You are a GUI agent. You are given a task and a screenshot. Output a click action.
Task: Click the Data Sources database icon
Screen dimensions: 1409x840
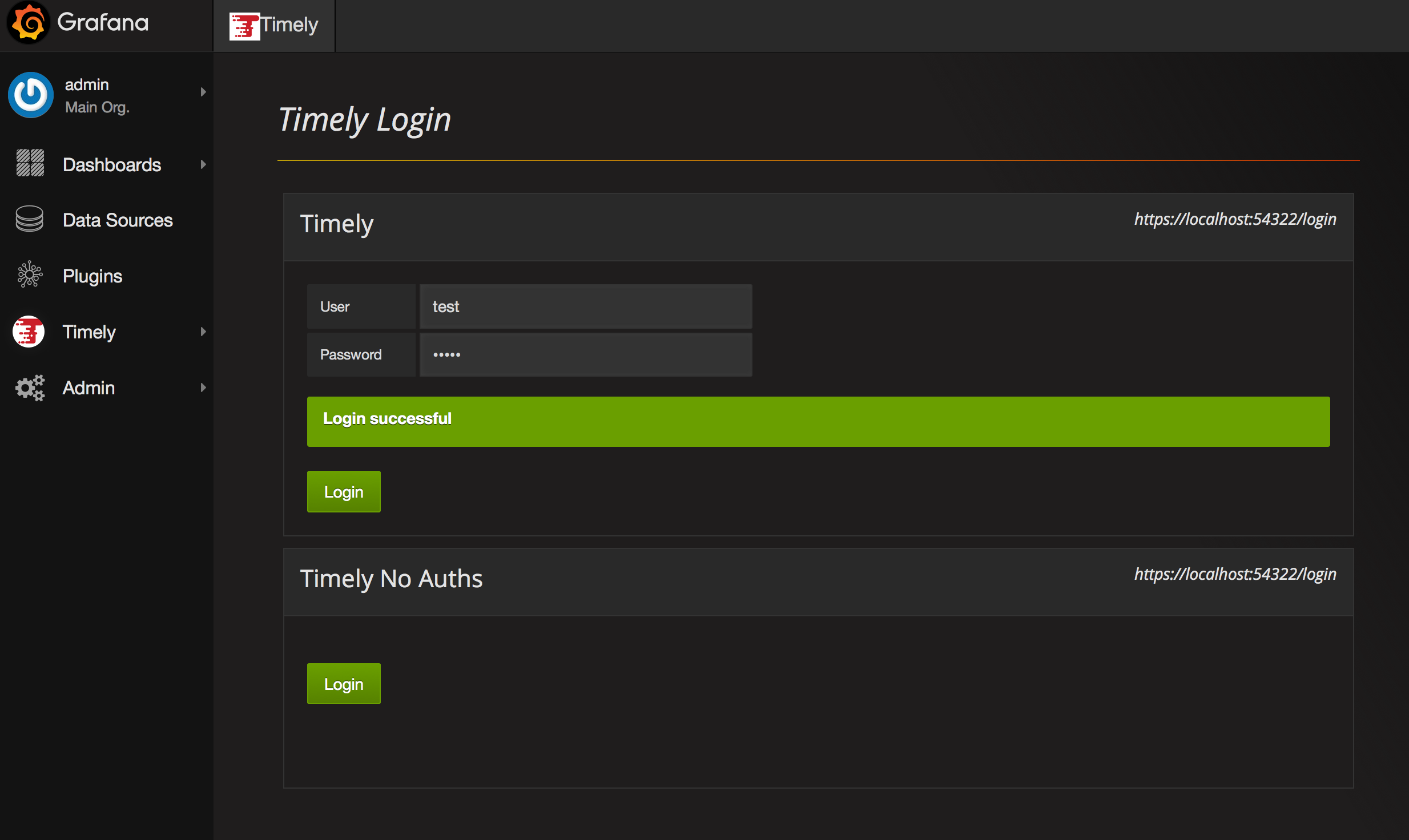[x=30, y=219]
